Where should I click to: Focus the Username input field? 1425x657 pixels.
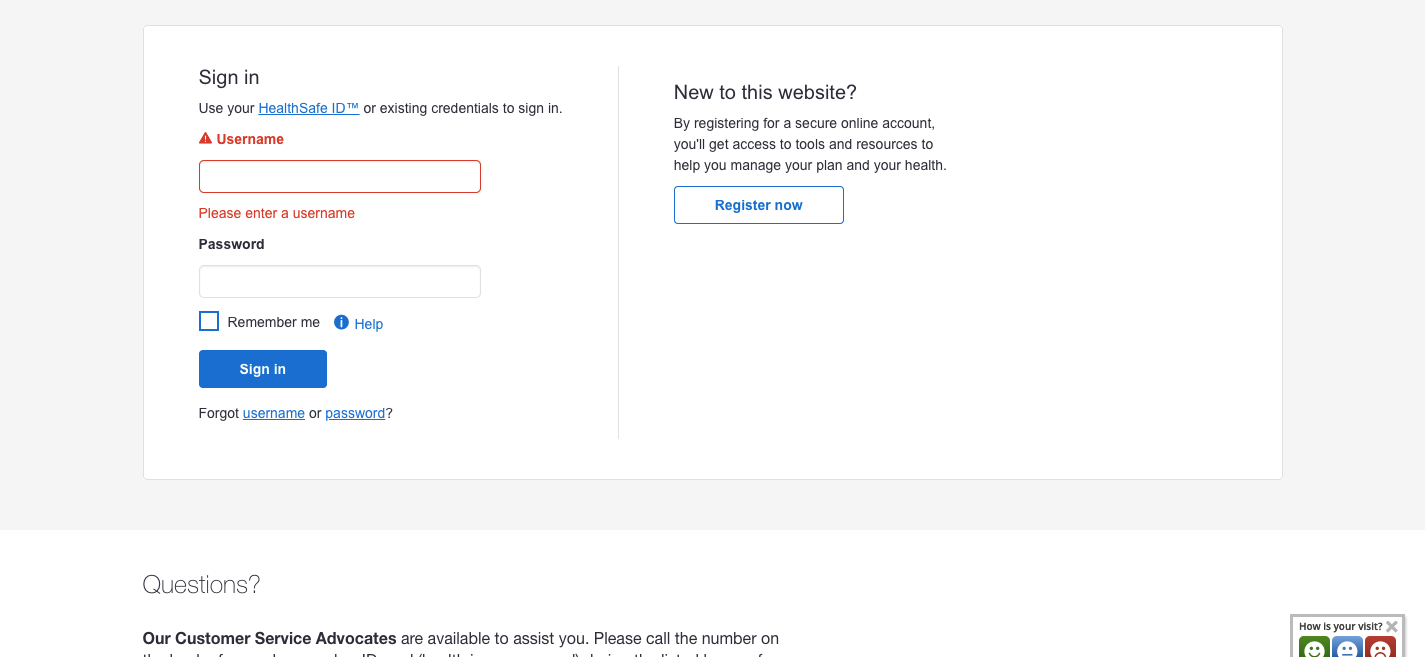click(340, 176)
